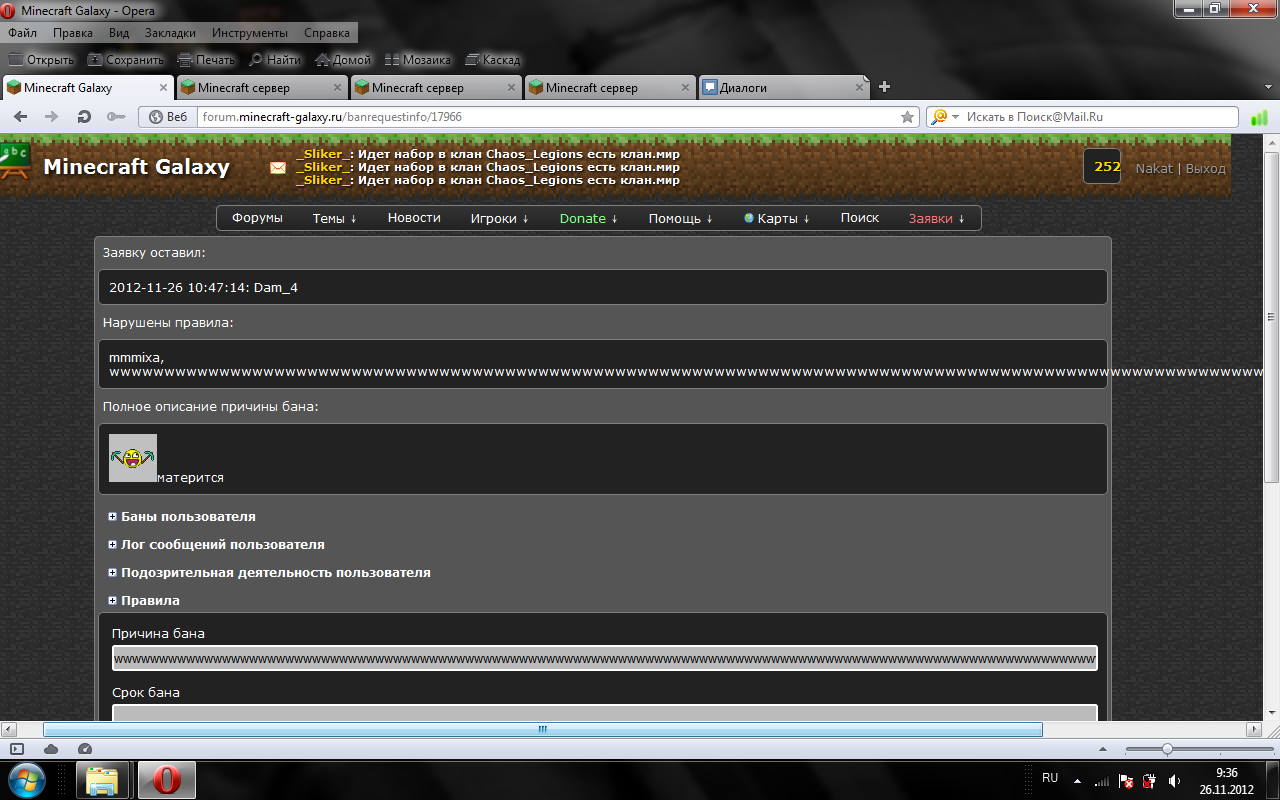The image size is (1280, 800).
Task: Click the horizontal page scrollbar thumb
Action: coord(543,729)
